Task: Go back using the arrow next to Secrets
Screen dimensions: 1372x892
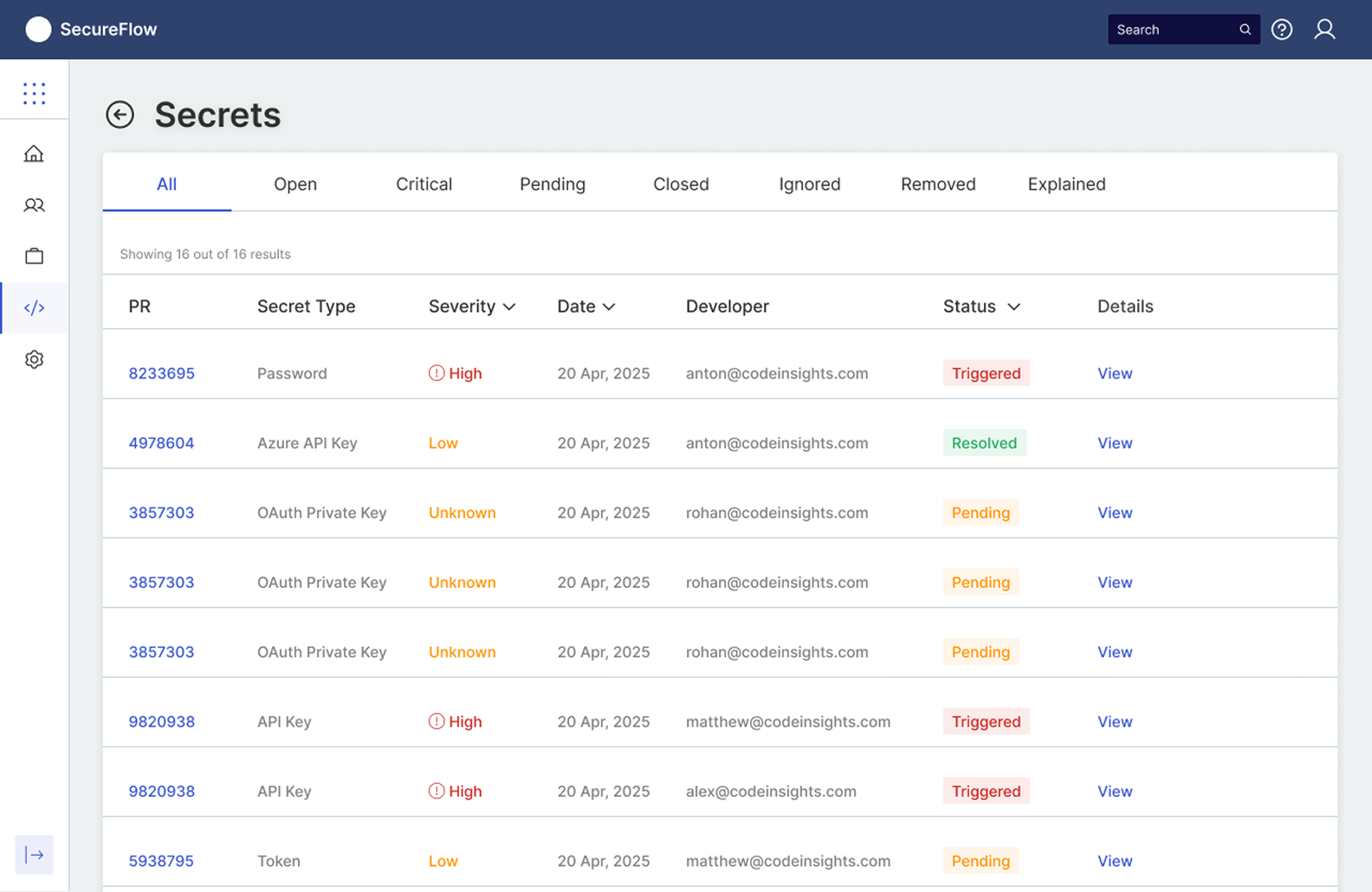Action: pyautogui.click(x=120, y=114)
